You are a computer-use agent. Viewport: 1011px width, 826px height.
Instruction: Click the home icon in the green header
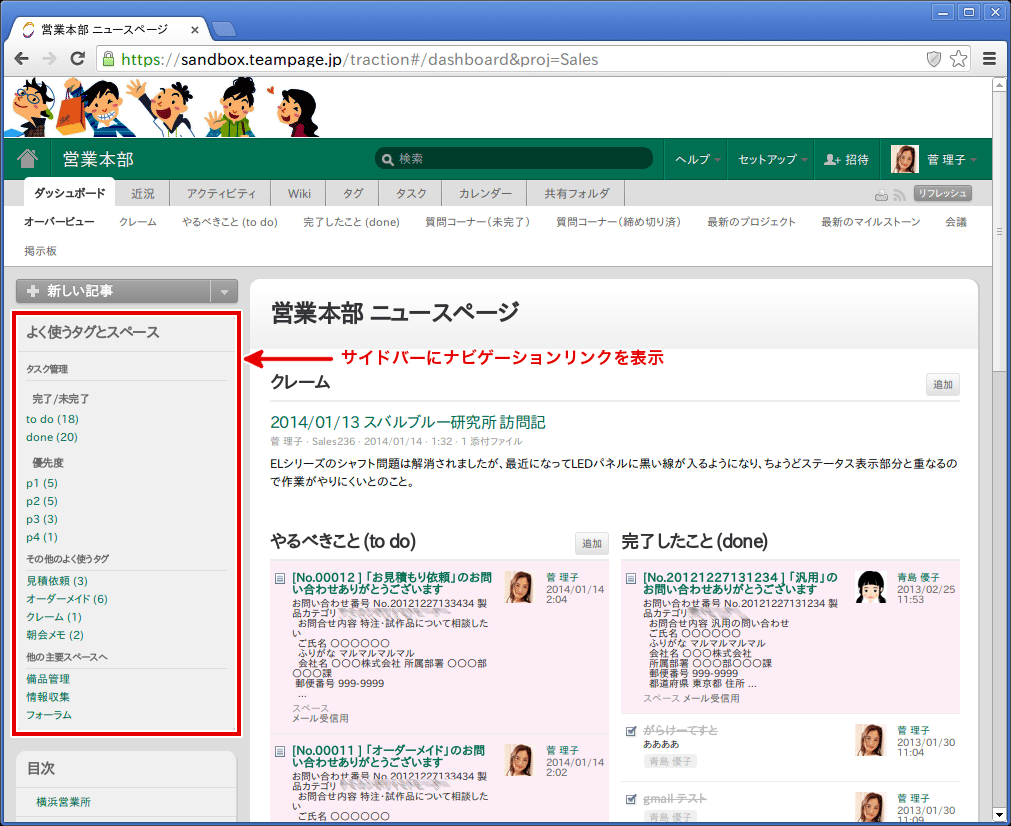coord(27,159)
